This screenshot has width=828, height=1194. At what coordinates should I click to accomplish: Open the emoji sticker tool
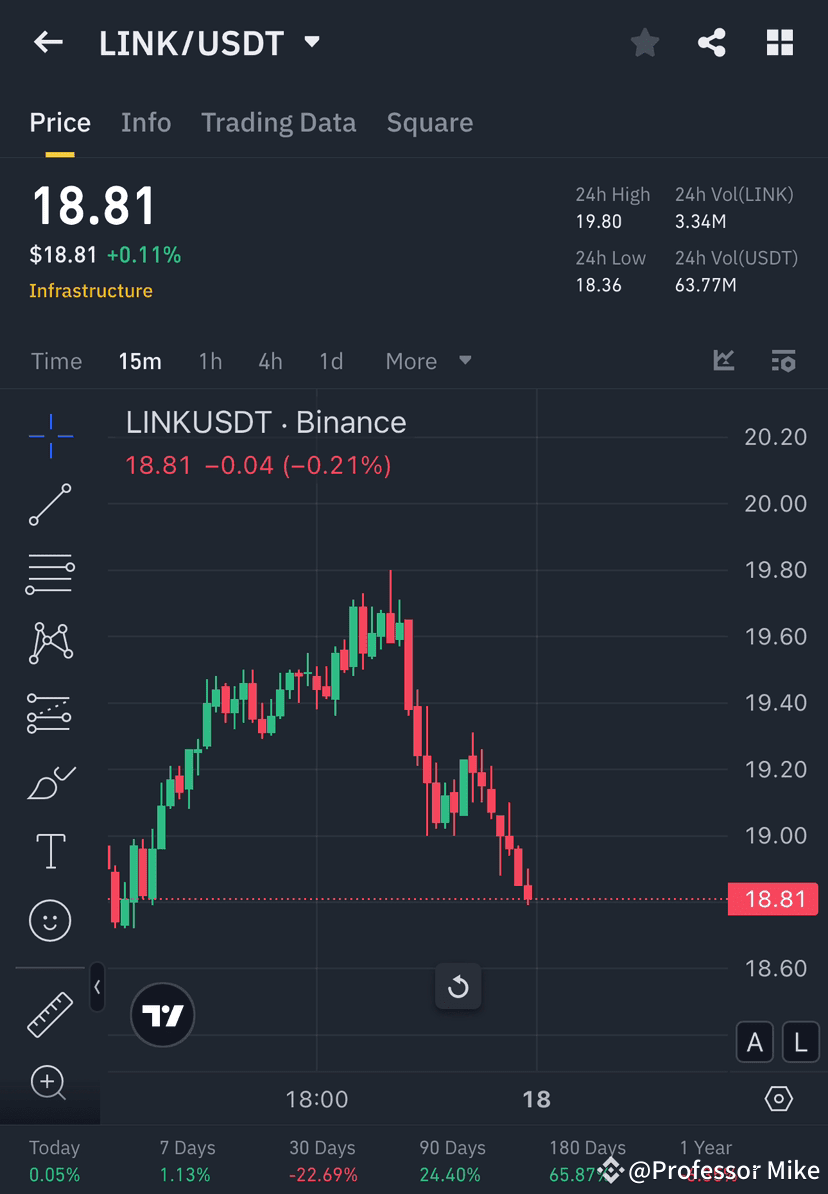pyautogui.click(x=50, y=920)
